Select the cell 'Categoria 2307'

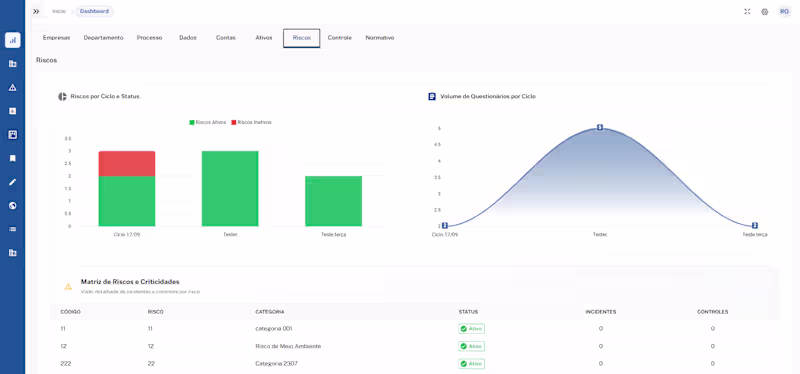tap(276, 364)
